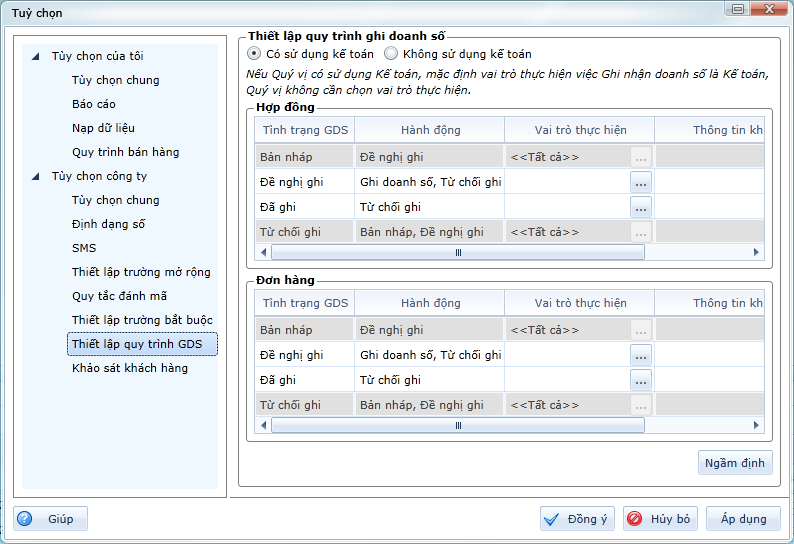This screenshot has height=544, width=794.
Task: Select 'Không sử dụng kế toán' radio option
Action: 391,54
